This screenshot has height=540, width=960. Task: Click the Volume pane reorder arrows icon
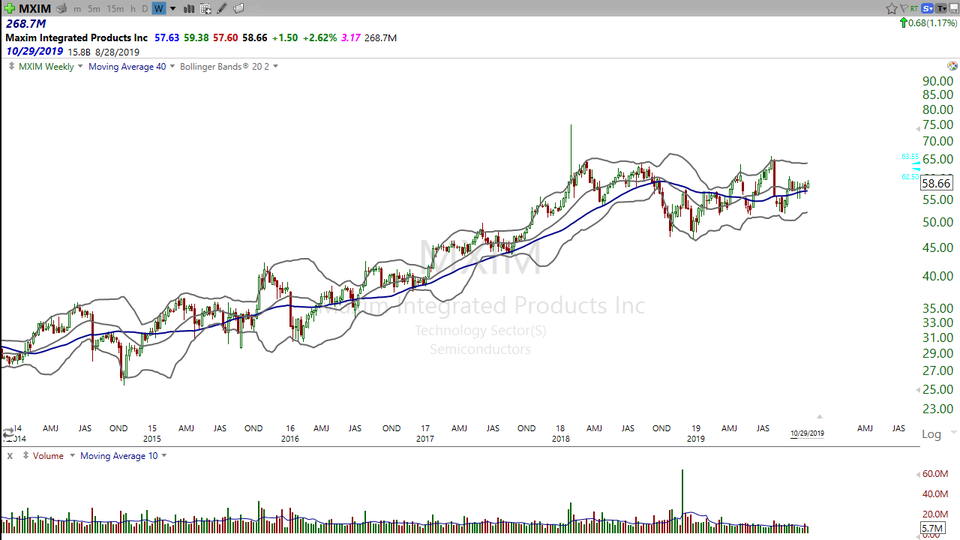coord(26,456)
